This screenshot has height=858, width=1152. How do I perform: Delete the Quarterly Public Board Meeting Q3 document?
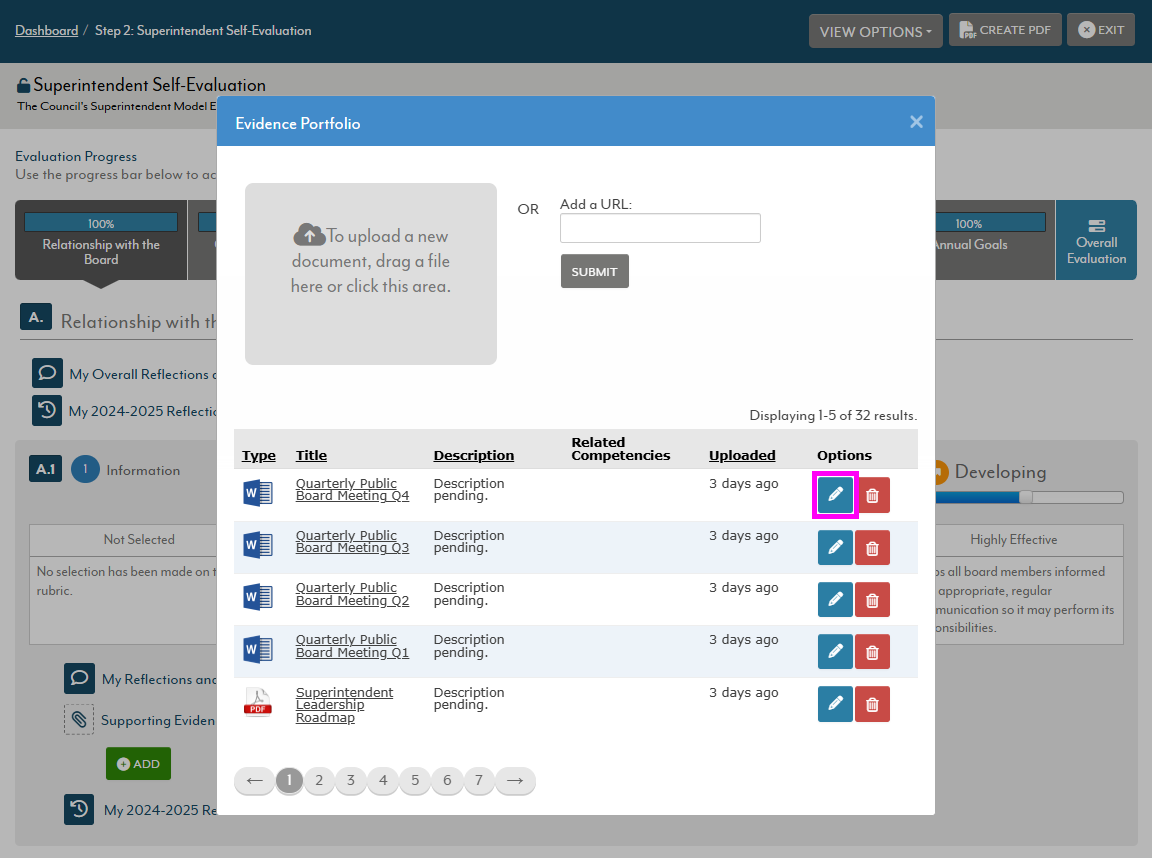pyautogui.click(x=872, y=548)
